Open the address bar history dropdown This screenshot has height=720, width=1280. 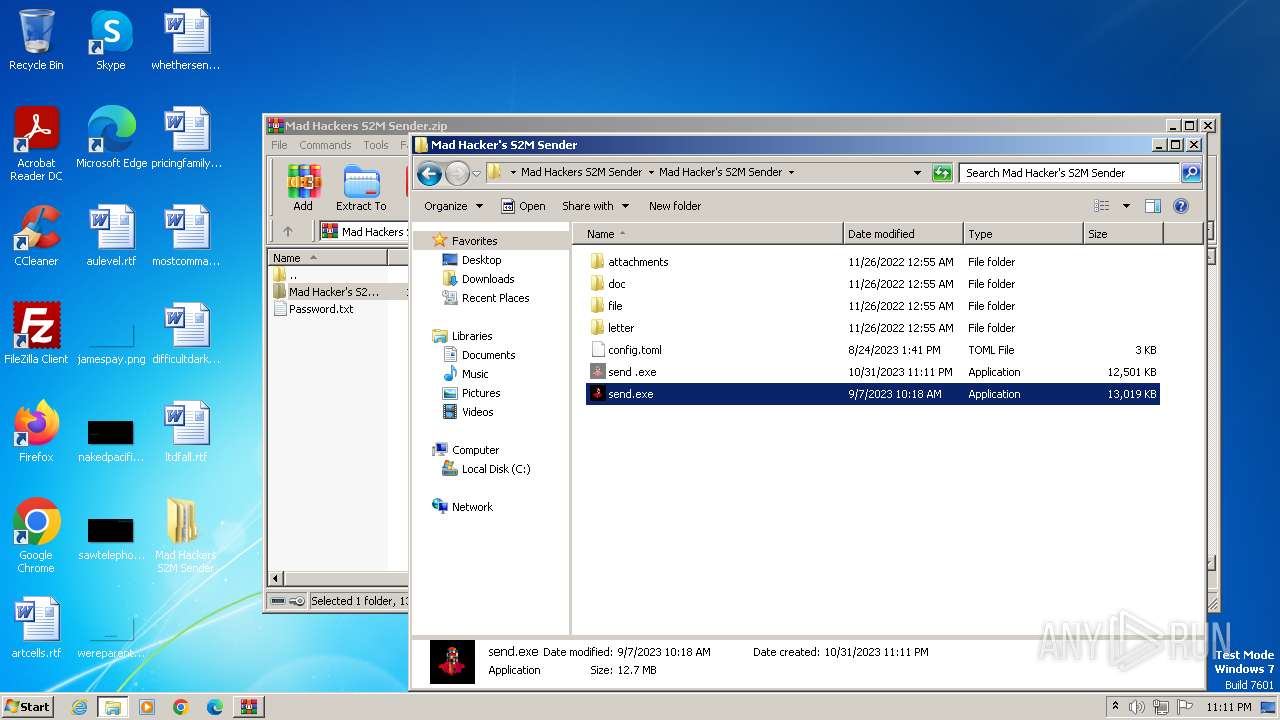click(x=917, y=173)
